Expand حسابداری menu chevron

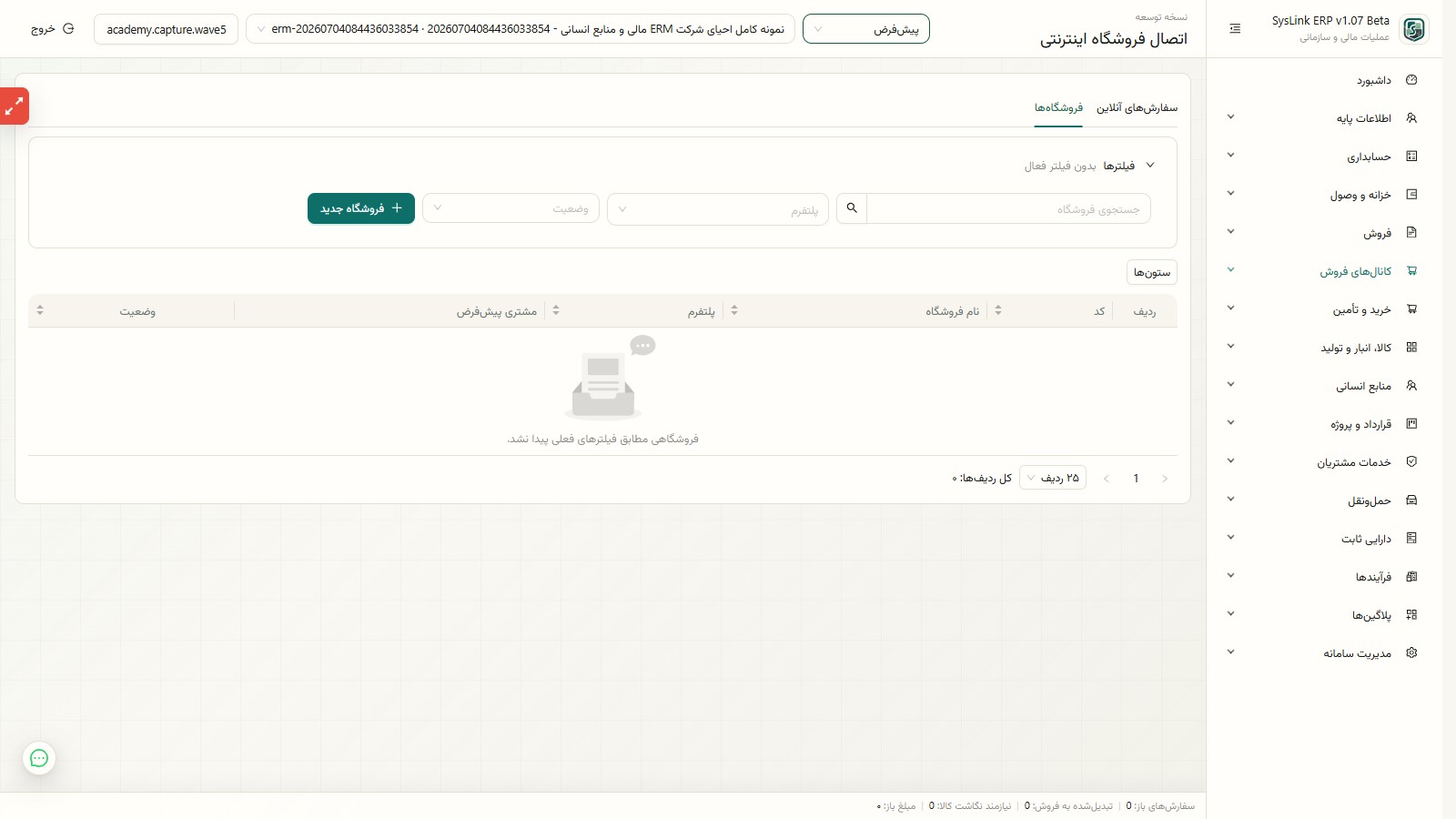tap(1230, 156)
